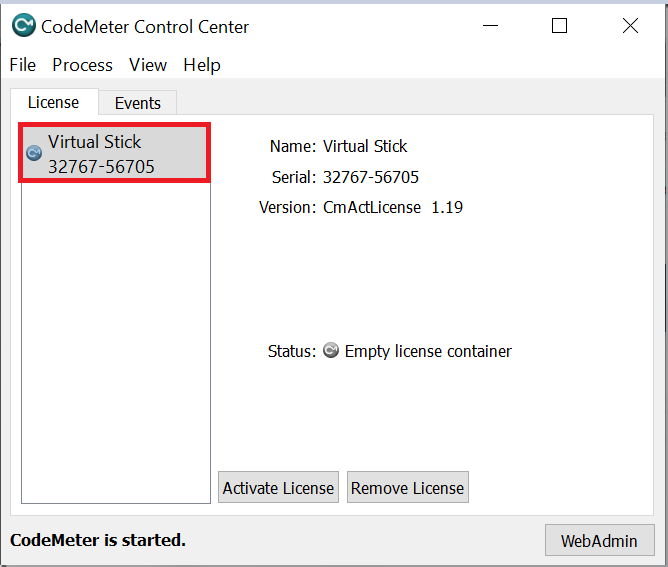Click the Empty license container status text
This screenshot has height=567, width=668.
click(x=428, y=351)
